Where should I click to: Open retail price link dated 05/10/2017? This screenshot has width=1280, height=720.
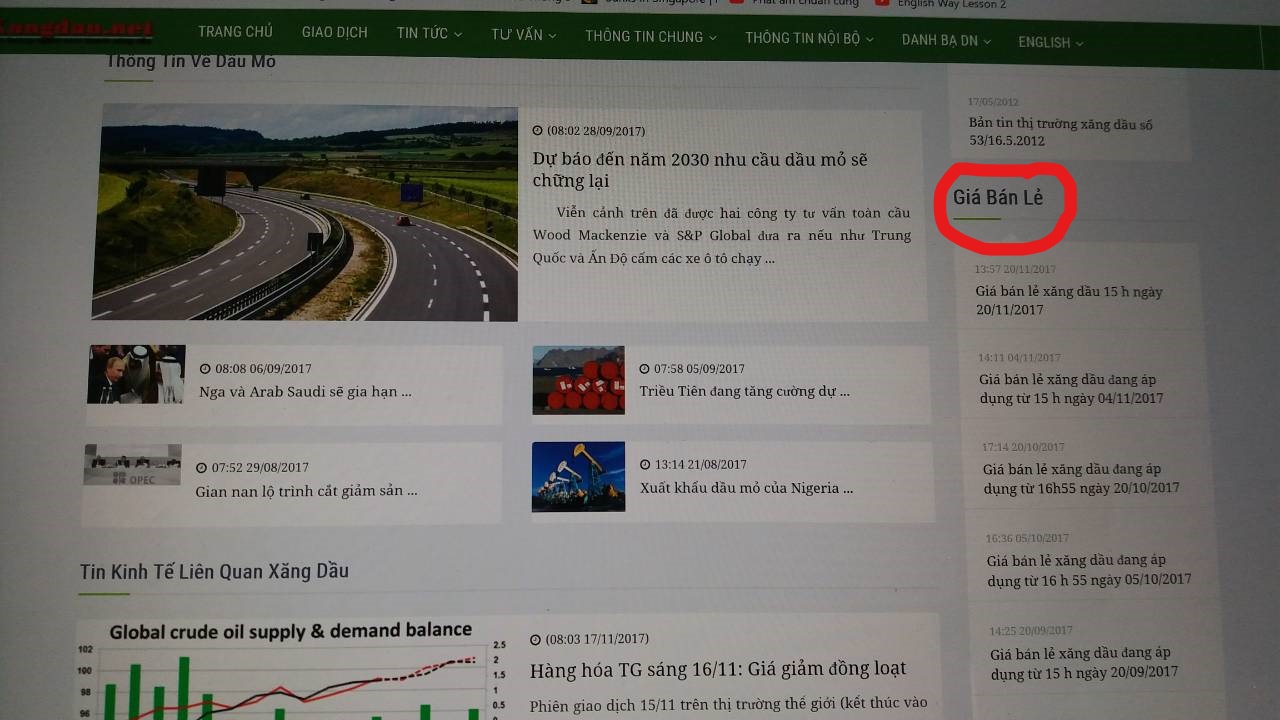click(1089, 570)
